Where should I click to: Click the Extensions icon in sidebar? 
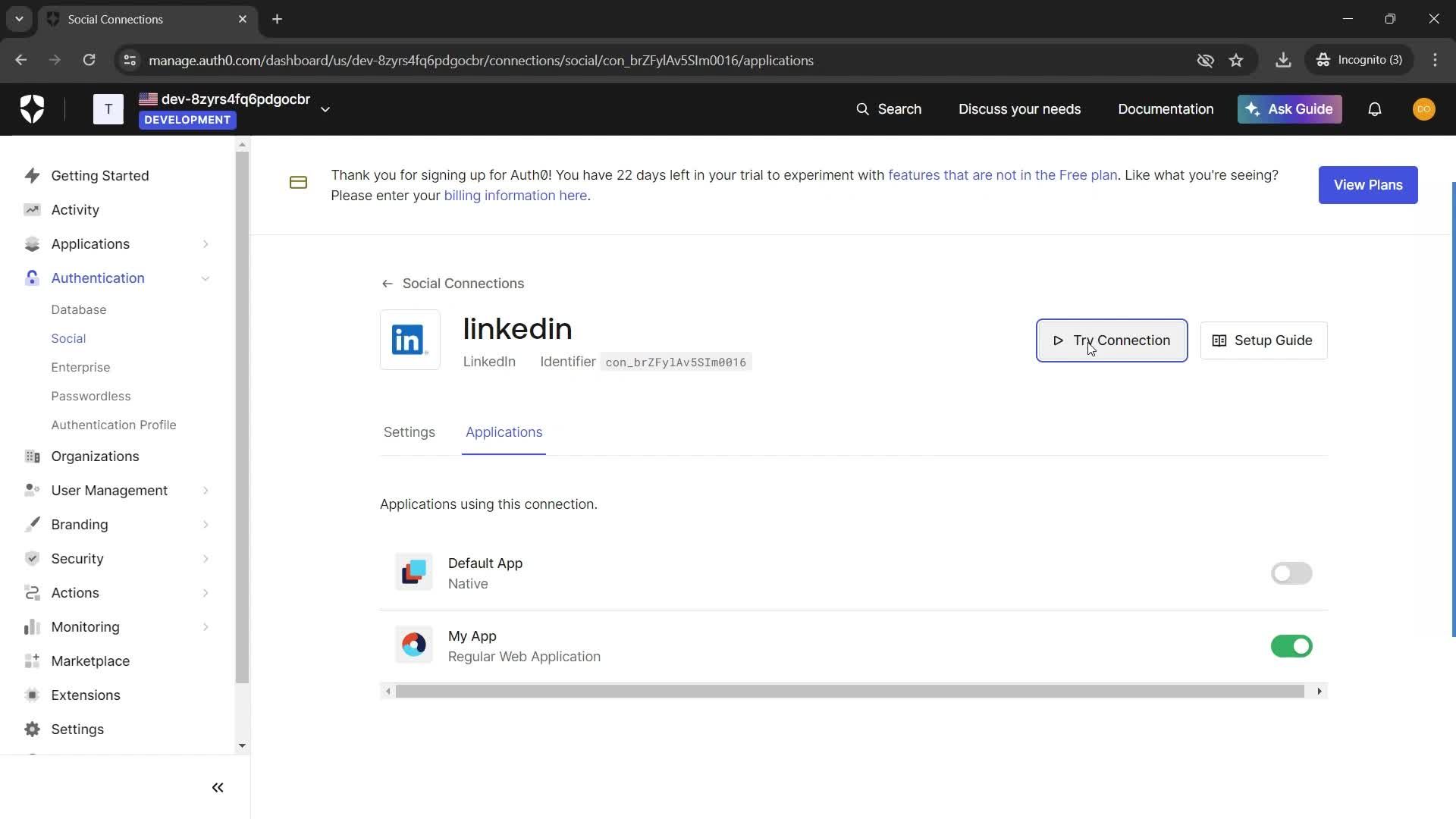[32, 695]
